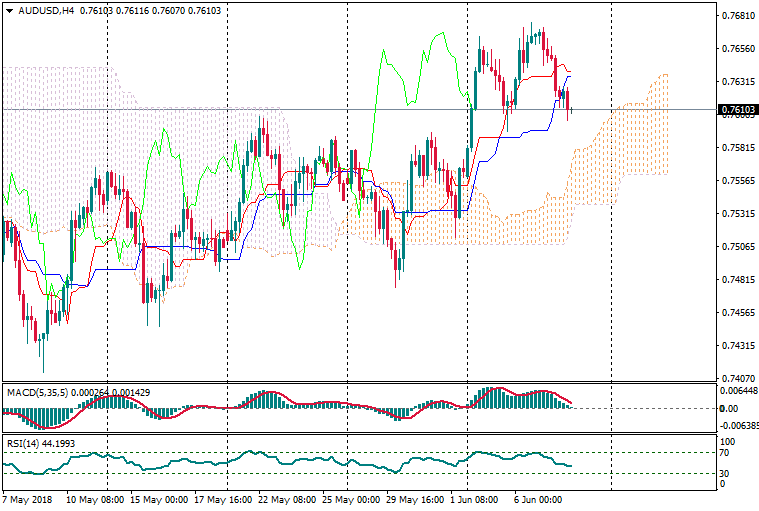Click the triangle arrow beside AUDUSD,H4
The image size is (759, 511).
[9, 10]
